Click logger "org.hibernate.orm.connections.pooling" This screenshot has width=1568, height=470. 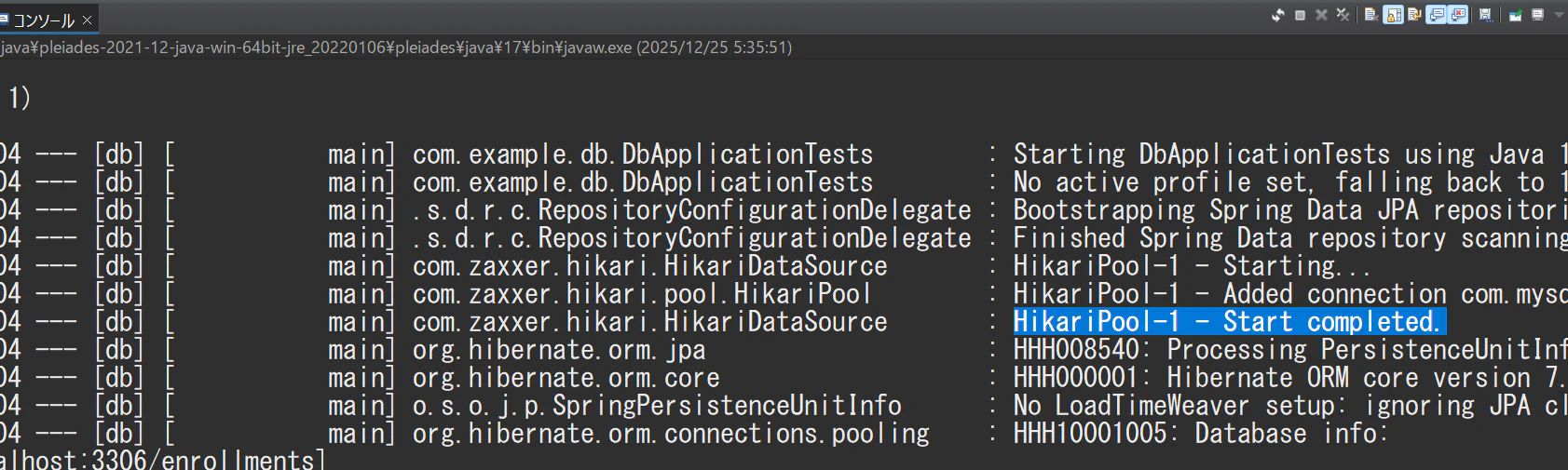671,434
